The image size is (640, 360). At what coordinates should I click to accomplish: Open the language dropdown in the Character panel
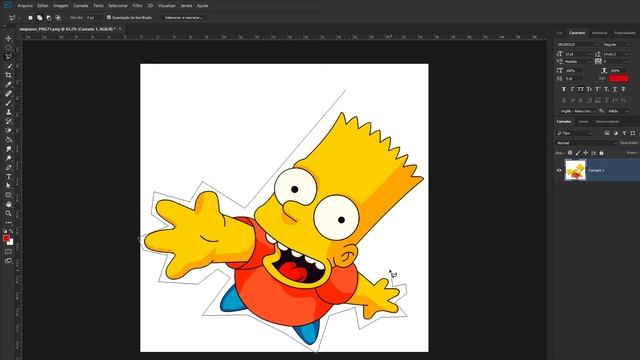click(578, 111)
